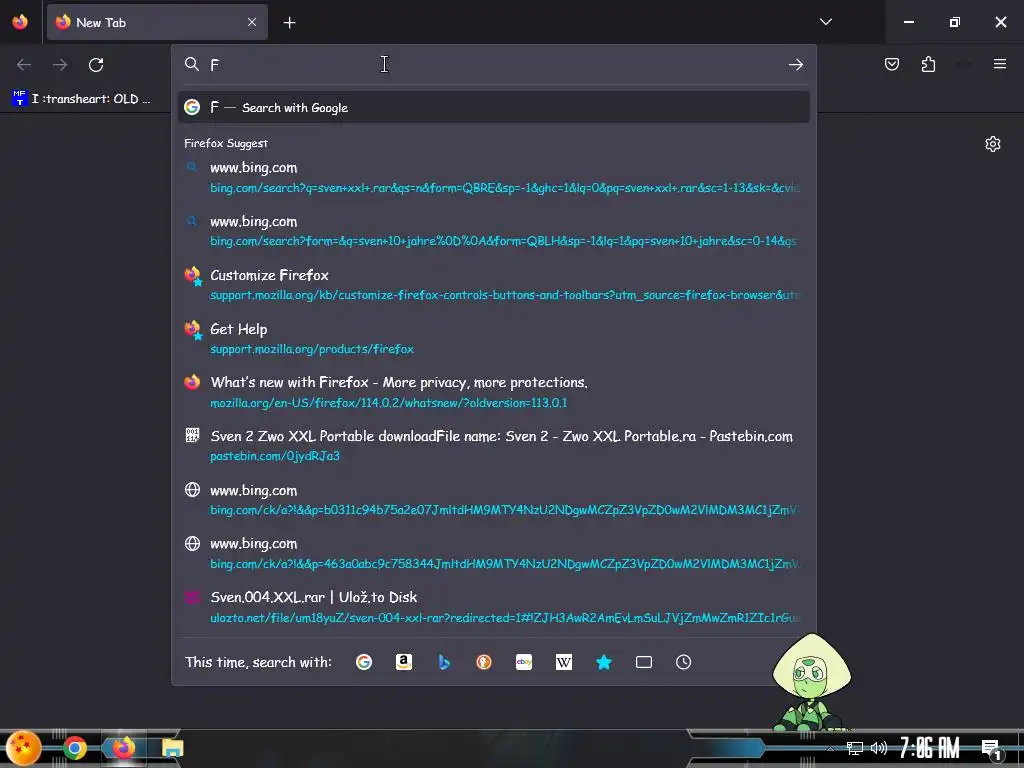This screenshot has height=768, width=1024.
Task: Open bing.com sven xxl rar search suggestion
Action: click(x=494, y=178)
